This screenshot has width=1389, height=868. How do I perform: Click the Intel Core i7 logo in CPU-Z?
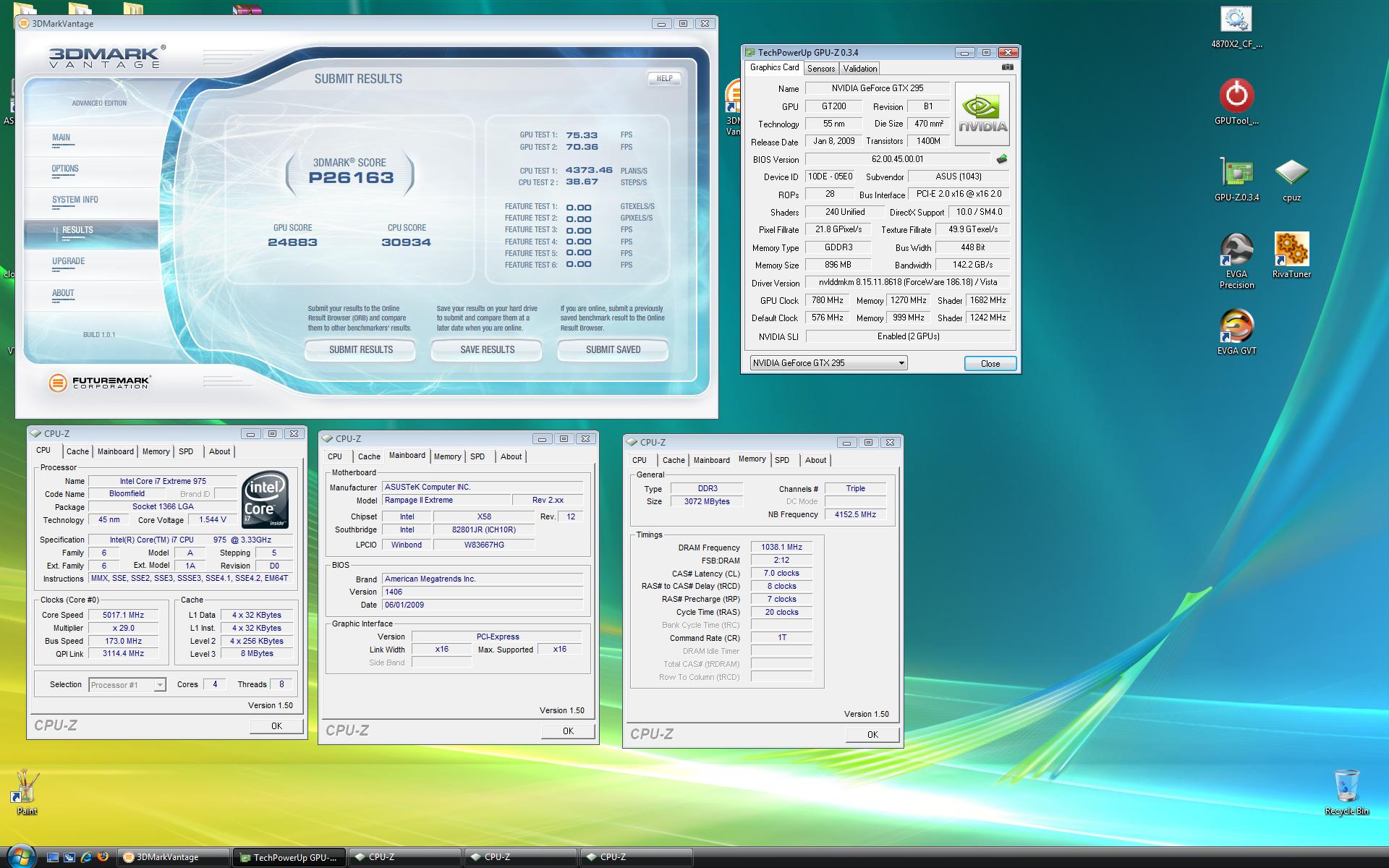click(266, 499)
